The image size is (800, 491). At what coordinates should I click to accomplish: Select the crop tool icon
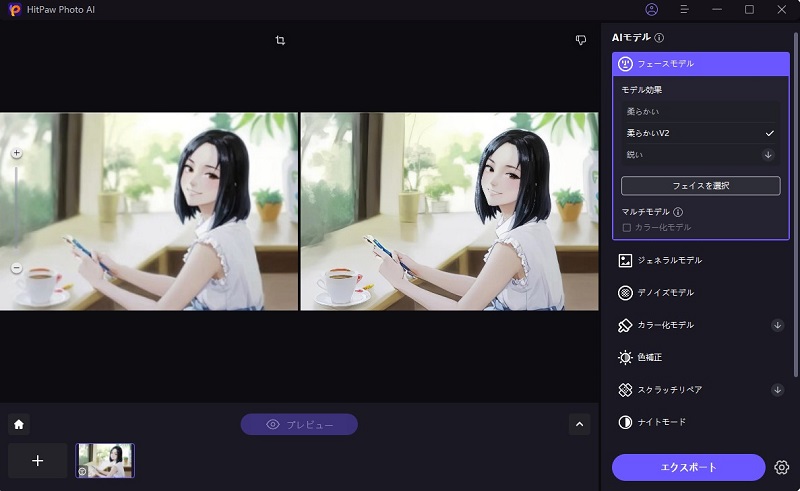point(280,40)
